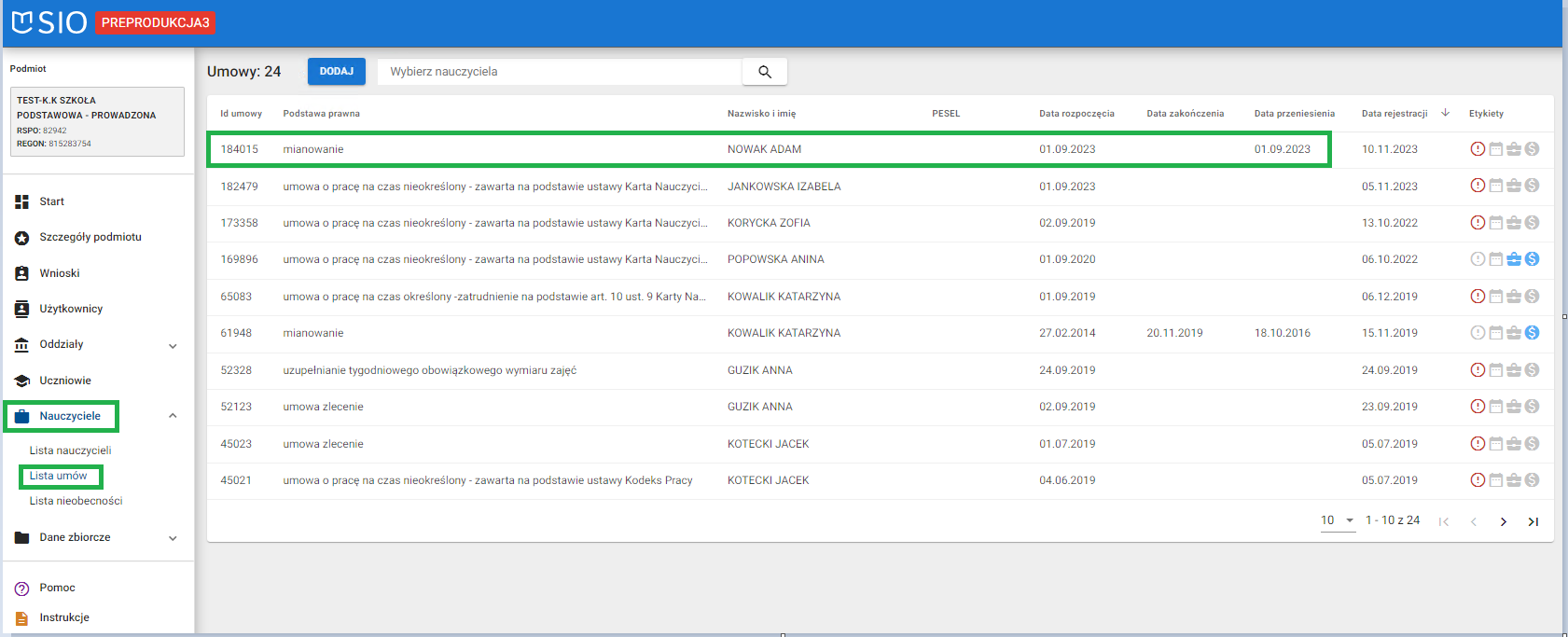Click the DODAJ button
This screenshot has width=1568, height=637.
tap(336, 72)
